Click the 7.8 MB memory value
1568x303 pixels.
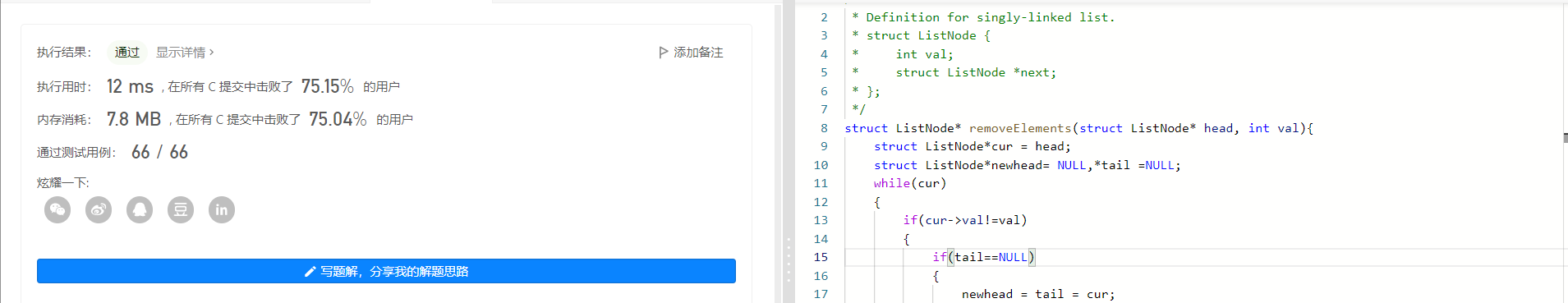tap(134, 119)
